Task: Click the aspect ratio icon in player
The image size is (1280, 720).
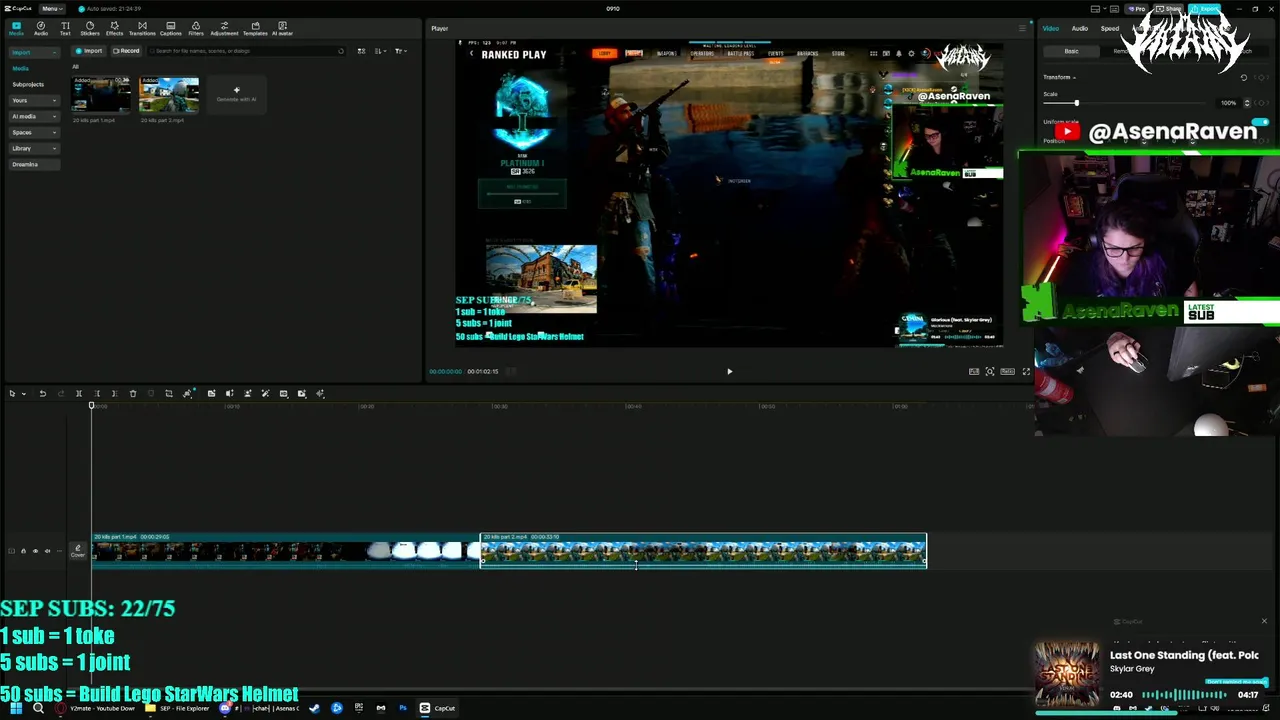Action: pos(1008,372)
